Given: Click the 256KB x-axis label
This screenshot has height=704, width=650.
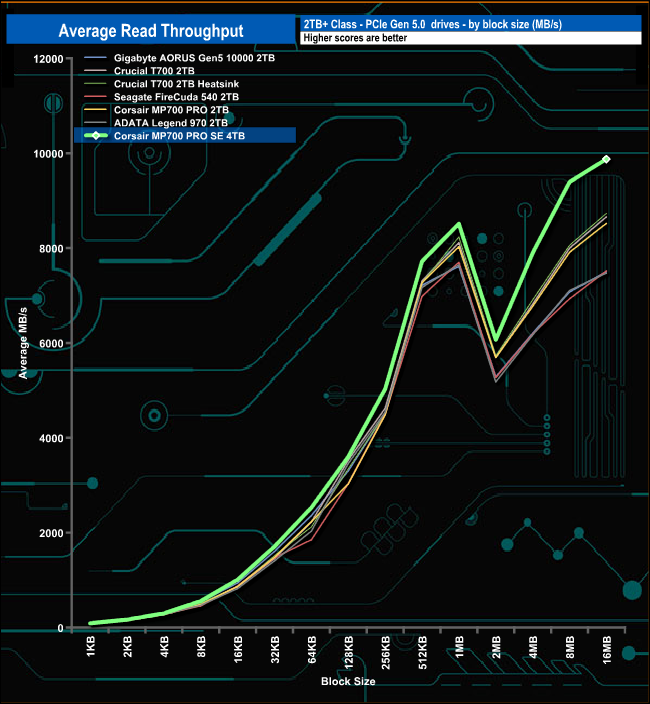Looking at the screenshot, I should 385,652.
